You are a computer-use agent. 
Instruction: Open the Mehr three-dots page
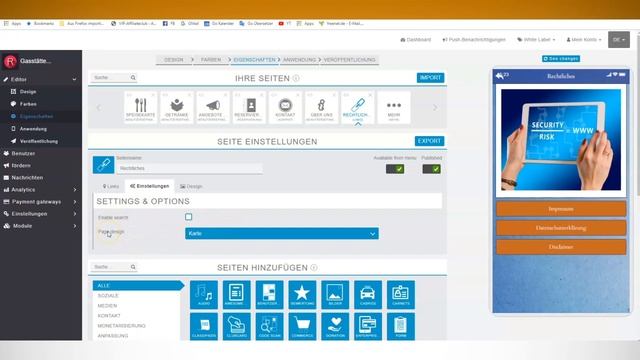pyautogui.click(x=393, y=107)
